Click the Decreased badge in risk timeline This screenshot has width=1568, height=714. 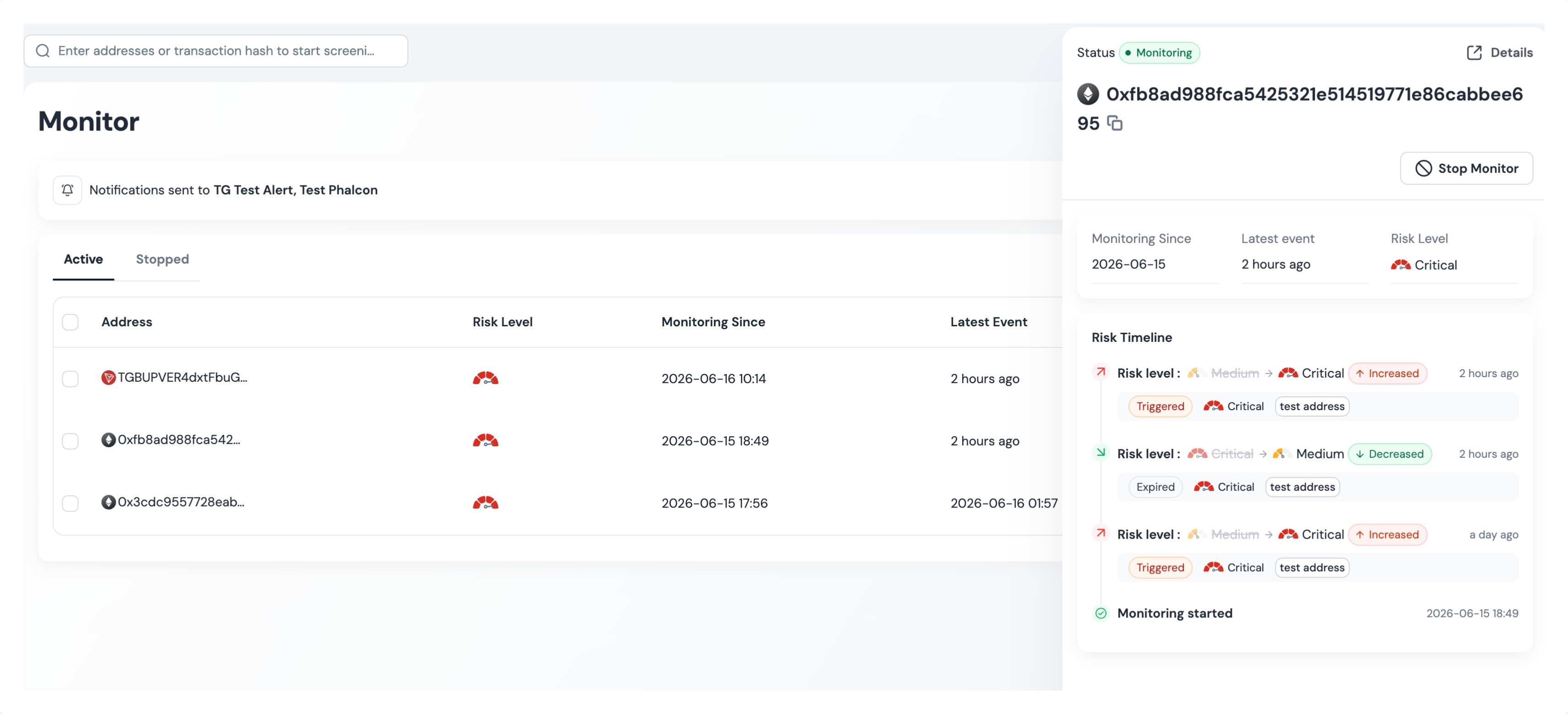pyautogui.click(x=1390, y=454)
